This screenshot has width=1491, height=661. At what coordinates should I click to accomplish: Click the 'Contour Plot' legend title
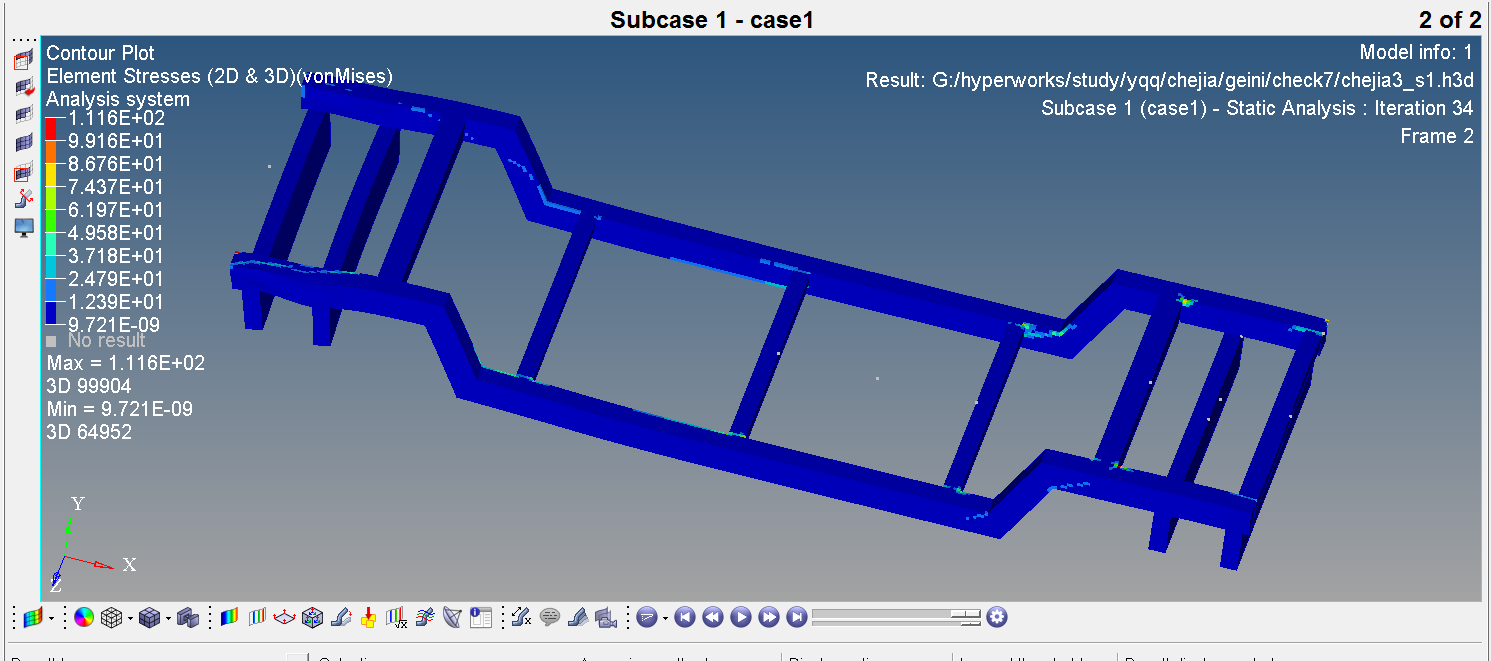(101, 53)
